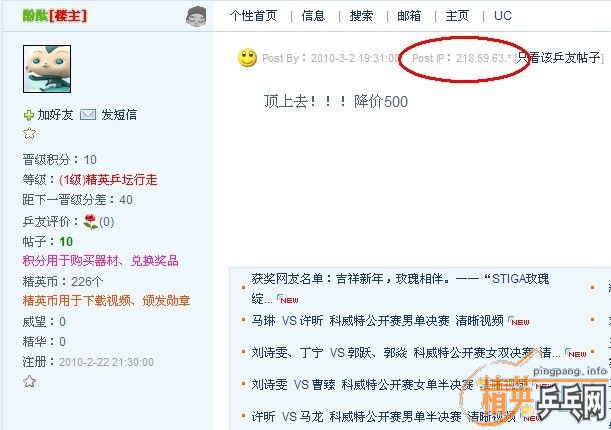Screen dimensions: 611x430
Task: Click the rose icon beside 乒友评价
Action: [90, 221]
